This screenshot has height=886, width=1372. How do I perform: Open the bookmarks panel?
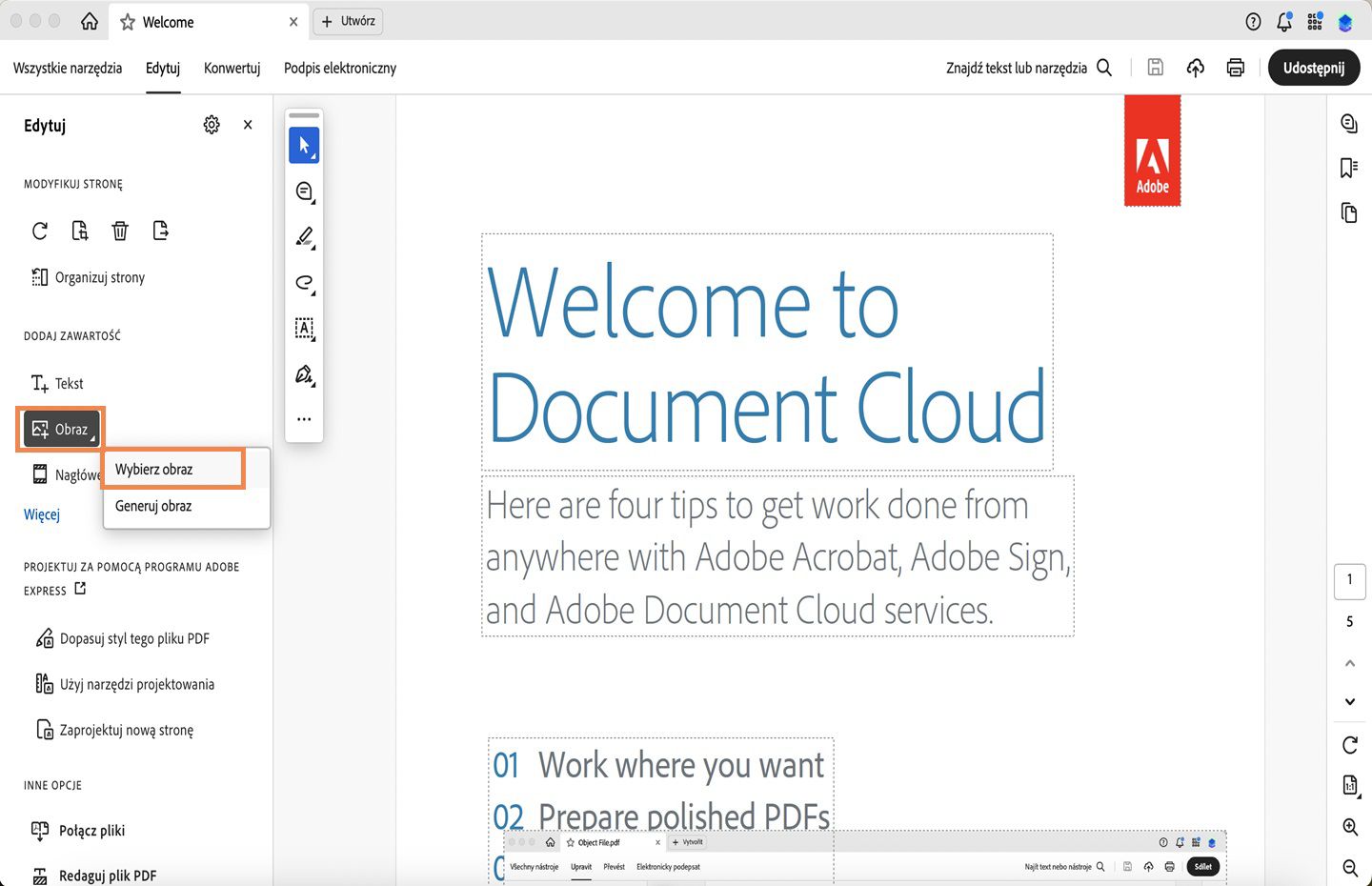pyautogui.click(x=1348, y=168)
